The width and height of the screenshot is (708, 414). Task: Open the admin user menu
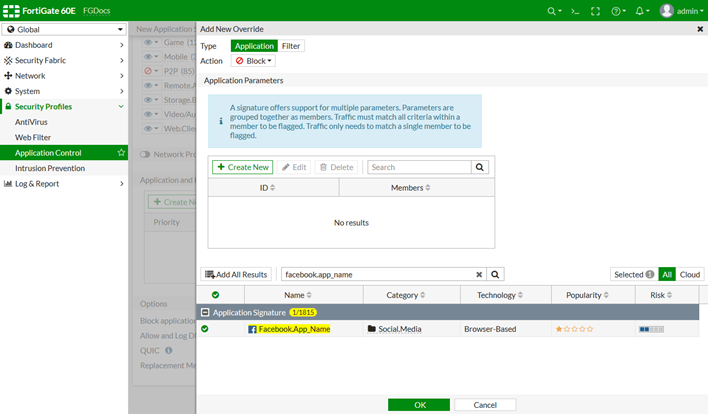(680, 11)
